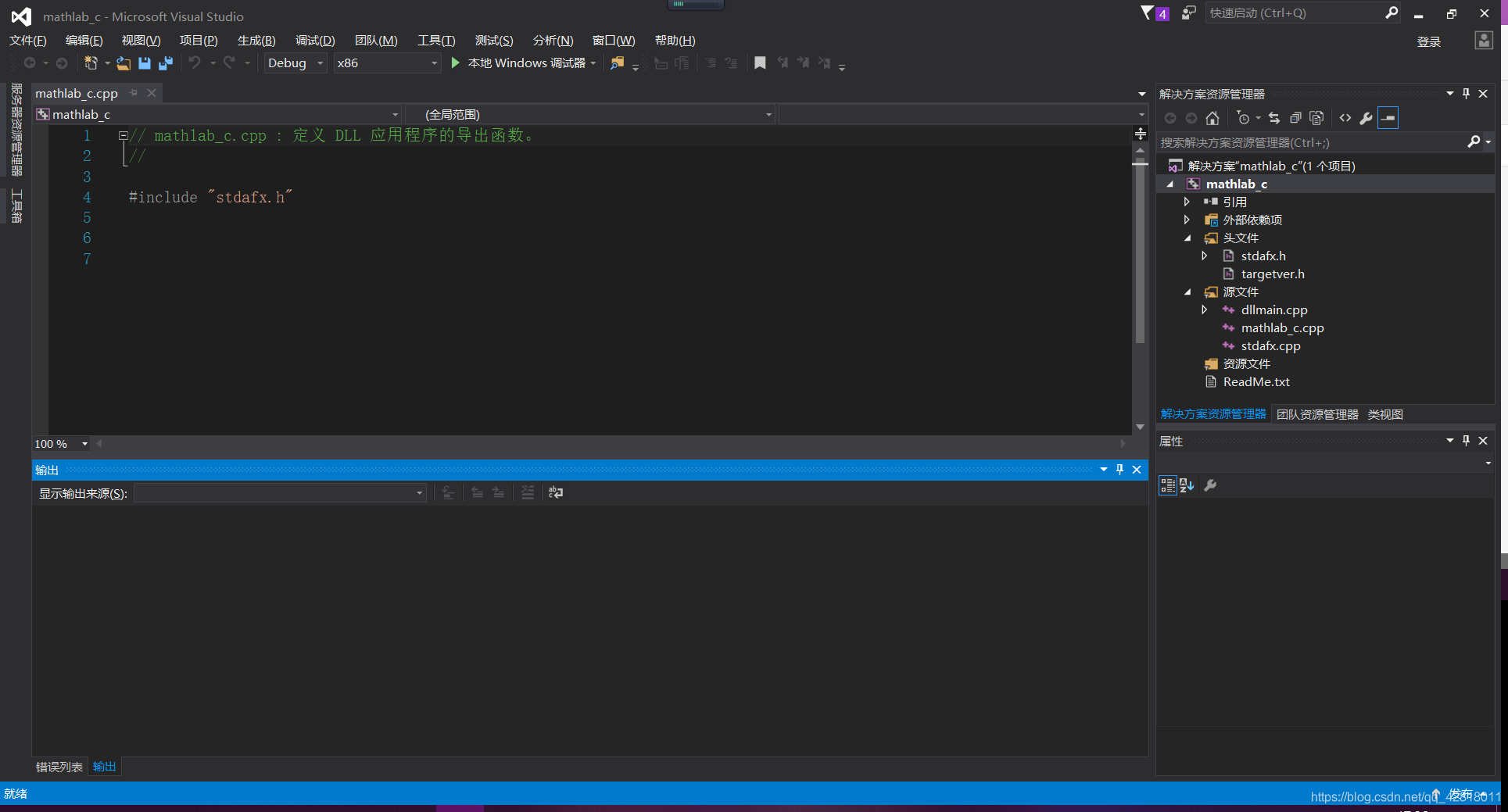Click the Open File folder icon
Screen dimensions: 1508x812
[124, 63]
